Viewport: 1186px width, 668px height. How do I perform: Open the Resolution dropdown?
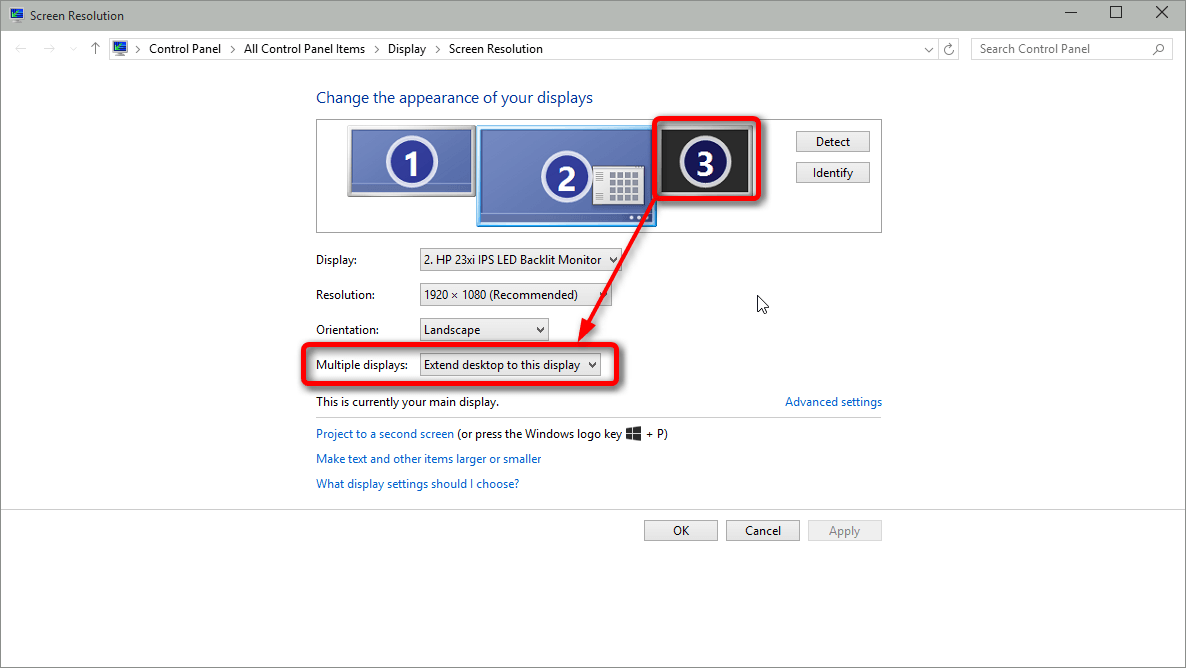tap(515, 295)
